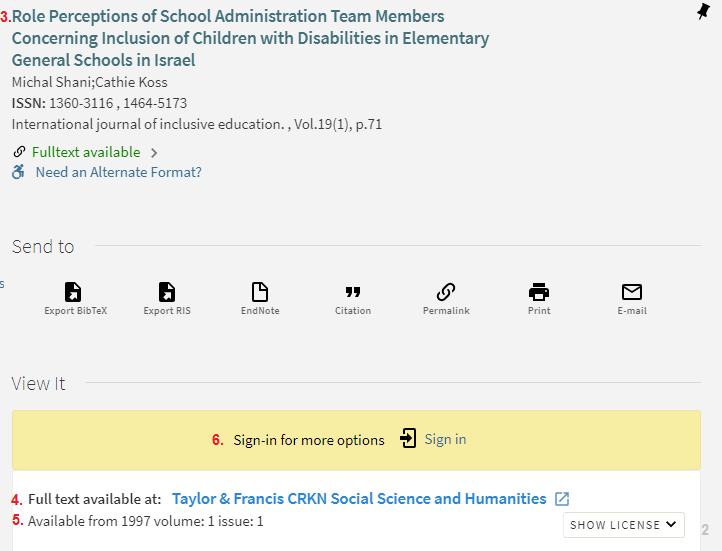
Task: Open Need an Alternate Format? link
Action: 119,172
